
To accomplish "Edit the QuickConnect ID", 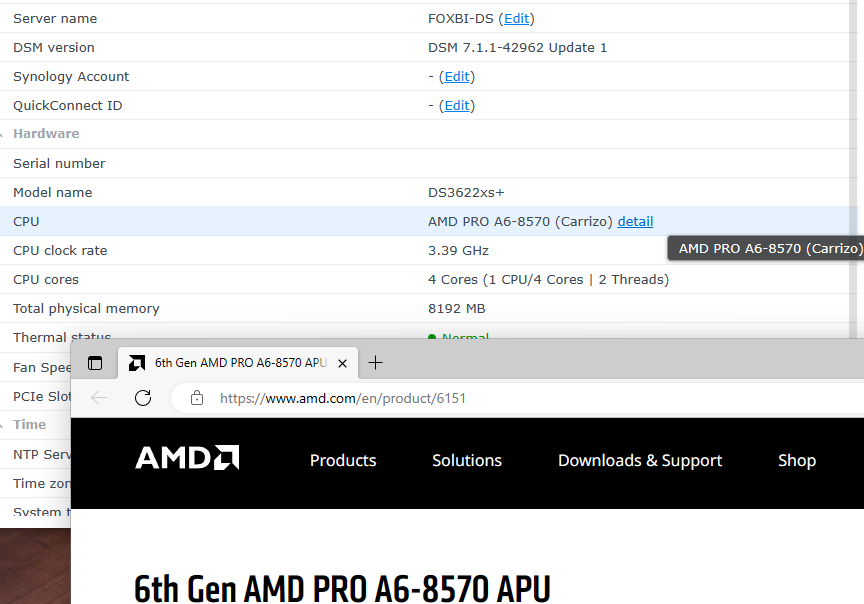I will (x=457, y=106).
